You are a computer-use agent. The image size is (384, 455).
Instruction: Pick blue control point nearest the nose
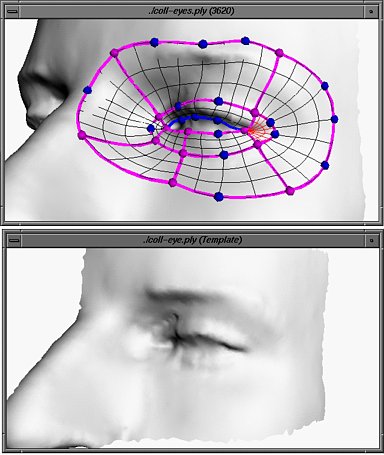point(87,90)
